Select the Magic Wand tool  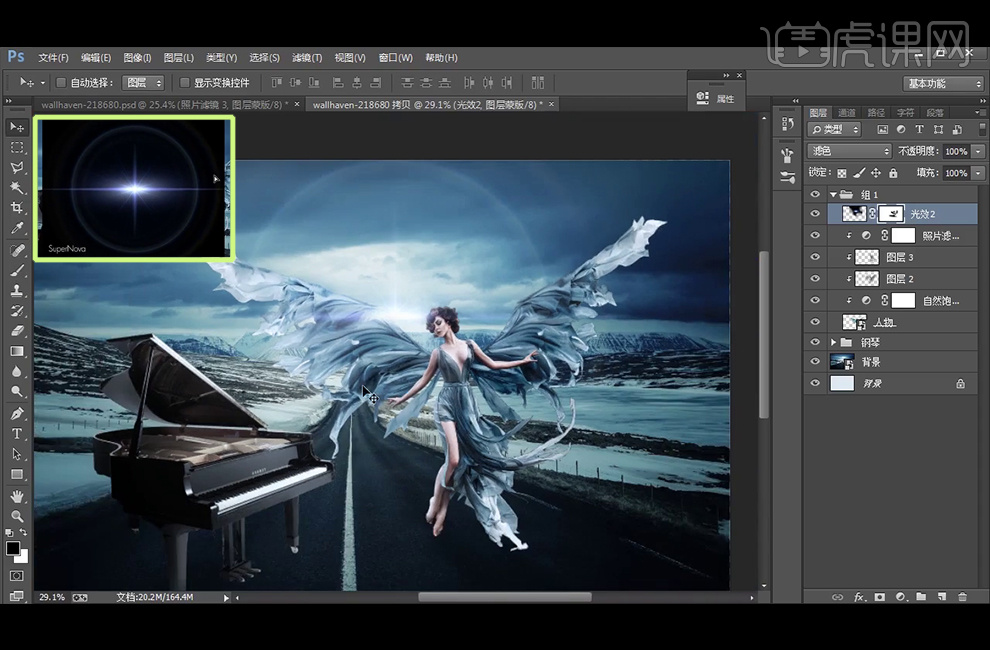click(17, 188)
